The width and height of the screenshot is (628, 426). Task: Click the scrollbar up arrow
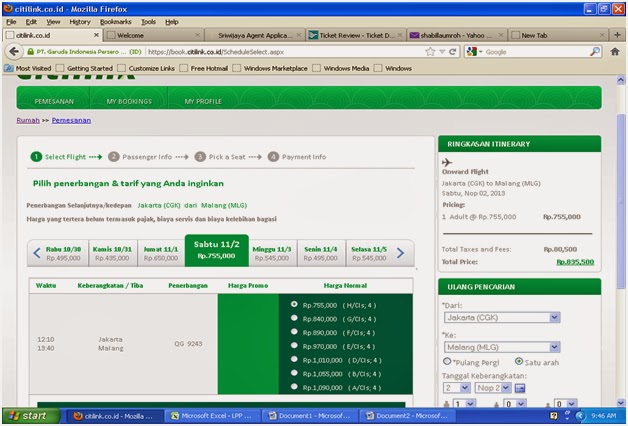coord(620,80)
